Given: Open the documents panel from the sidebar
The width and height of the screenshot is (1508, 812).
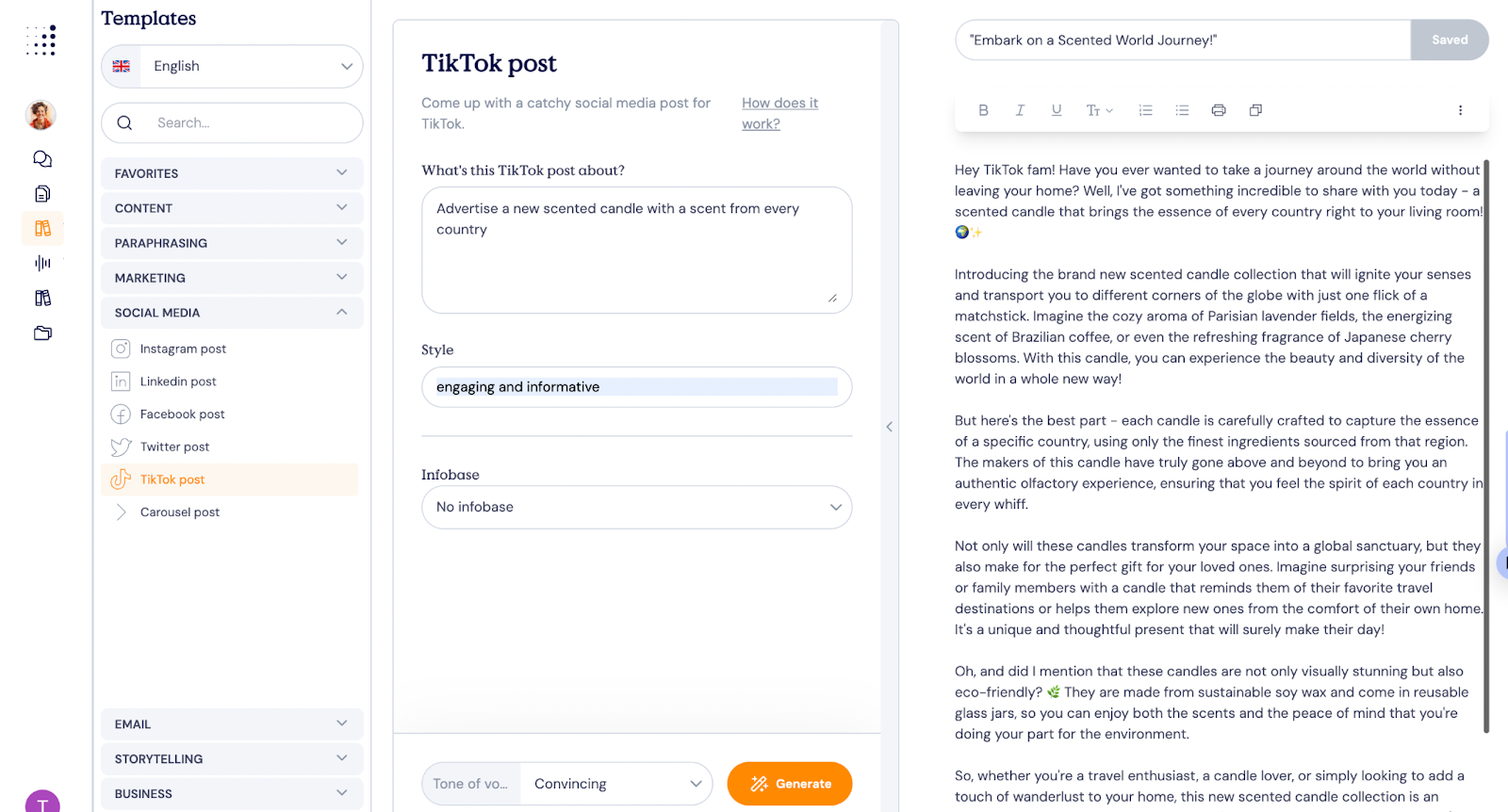Looking at the screenshot, I should point(41,193).
